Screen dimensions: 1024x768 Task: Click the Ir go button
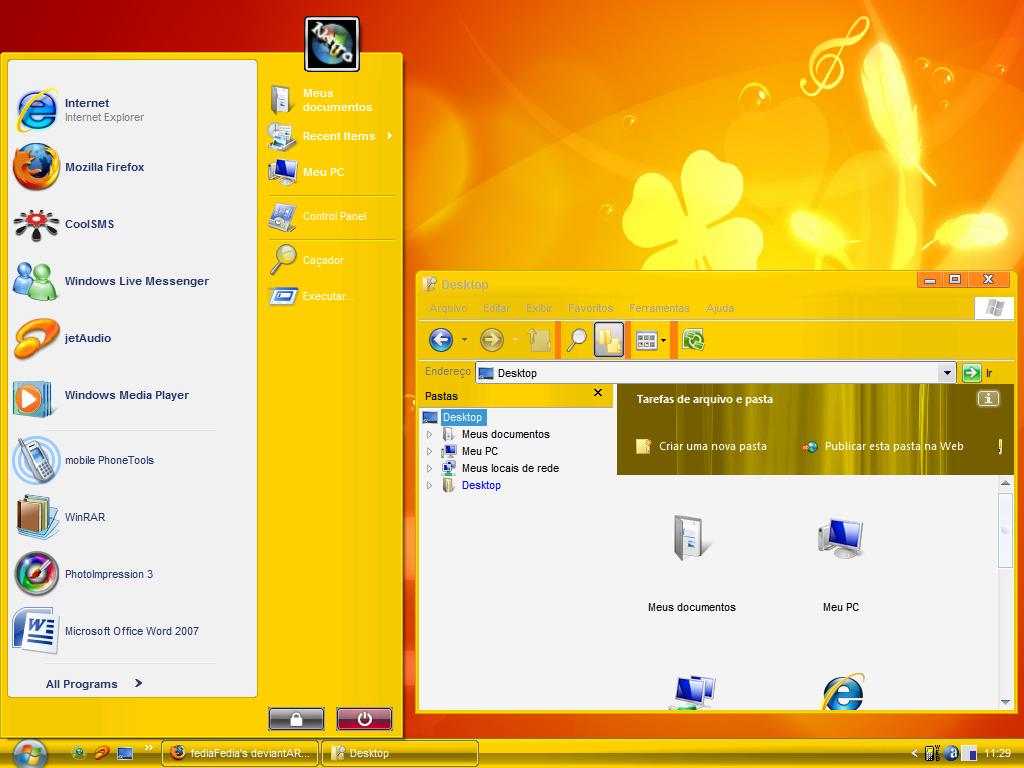(978, 373)
